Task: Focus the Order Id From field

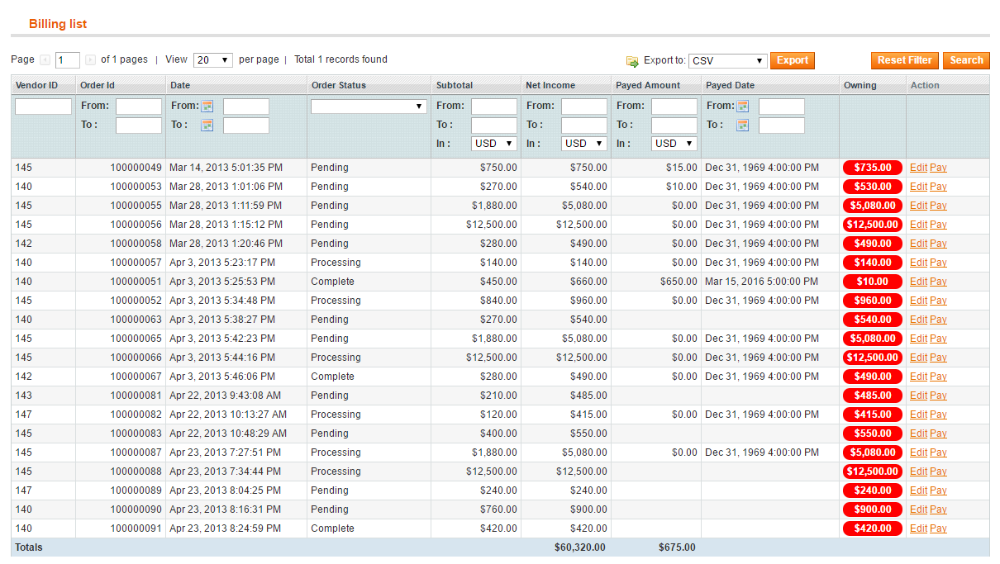Action: pos(138,107)
